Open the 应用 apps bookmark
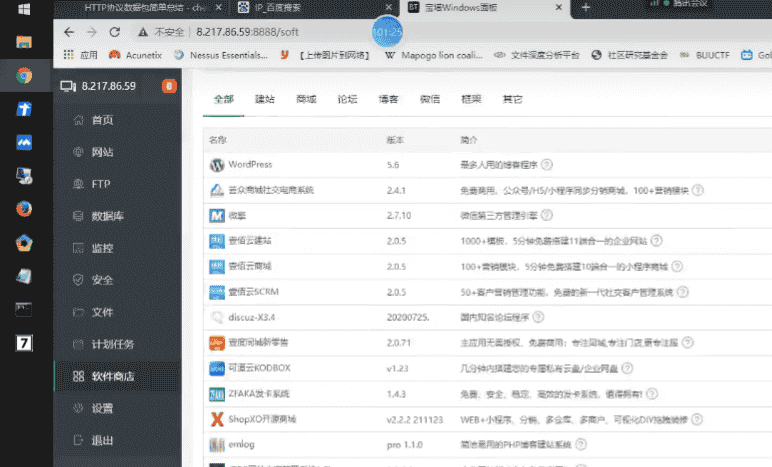 [81, 55]
